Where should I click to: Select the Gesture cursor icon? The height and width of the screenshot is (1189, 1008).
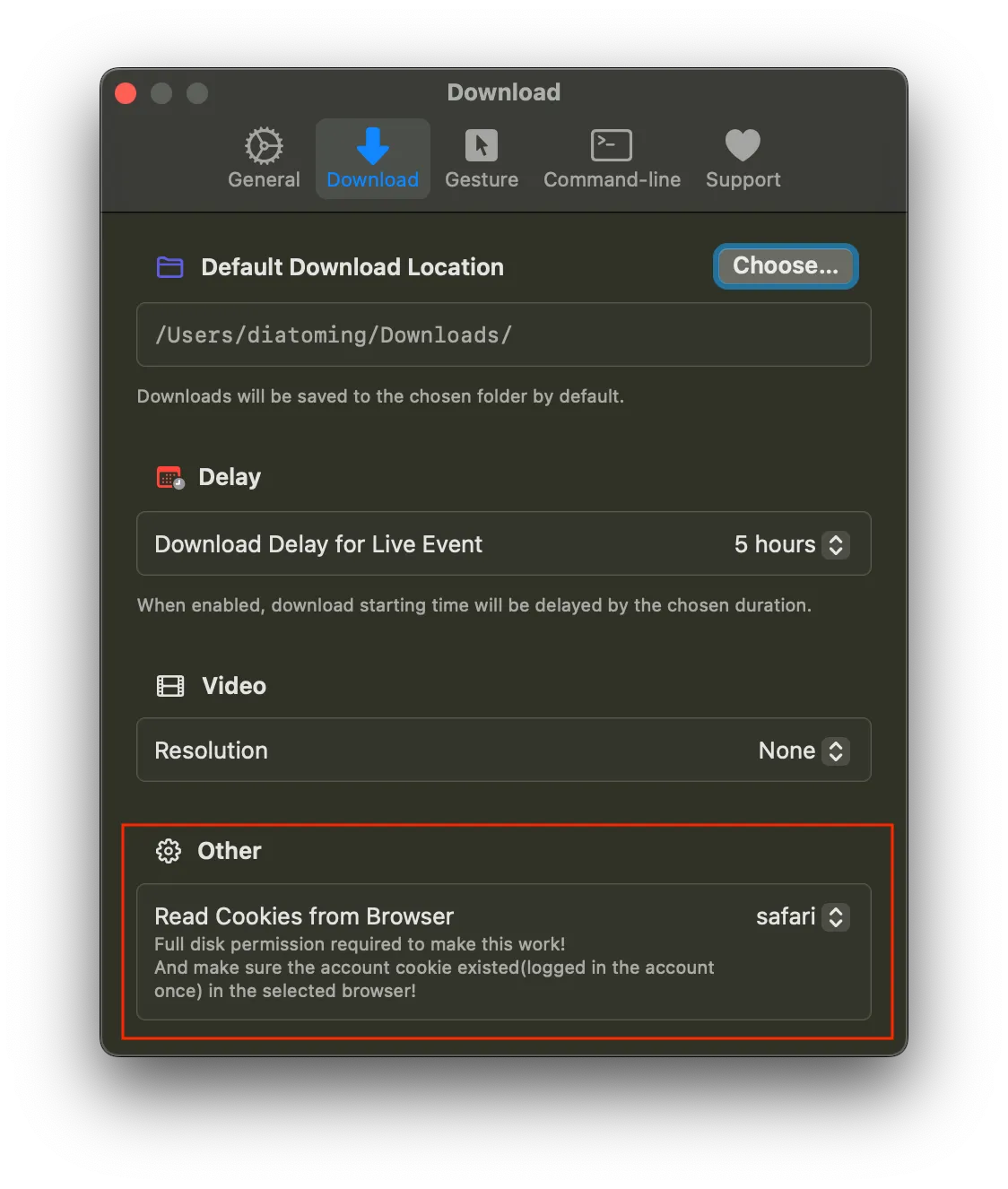pyautogui.click(x=481, y=144)
